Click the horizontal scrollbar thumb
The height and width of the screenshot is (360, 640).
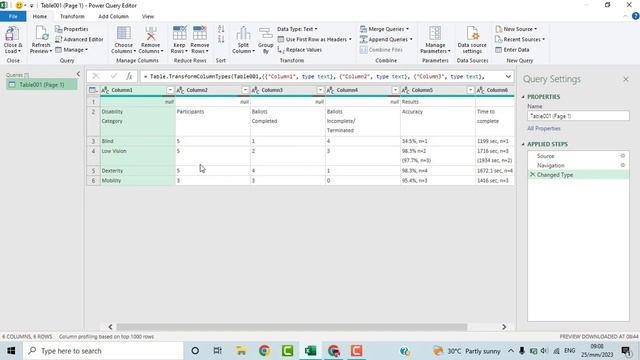point(291,327)
